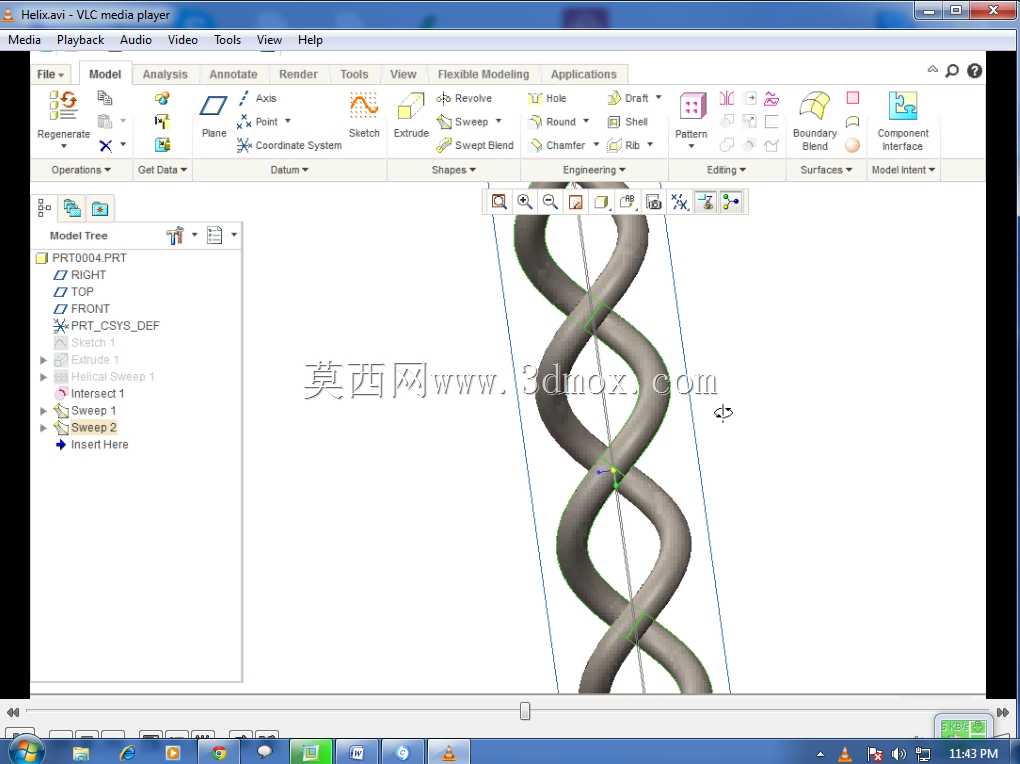Open the help question mark icon
1020x764 pixels.
click(974, 71)
